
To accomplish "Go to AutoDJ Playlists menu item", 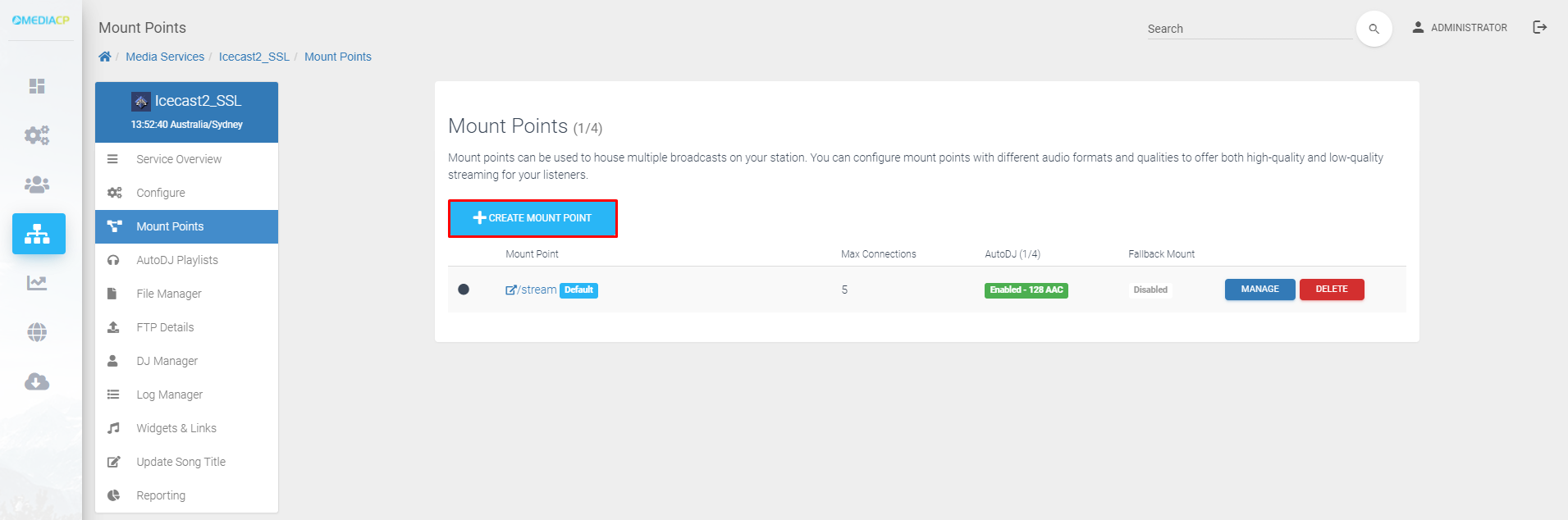I will point(176,260).
